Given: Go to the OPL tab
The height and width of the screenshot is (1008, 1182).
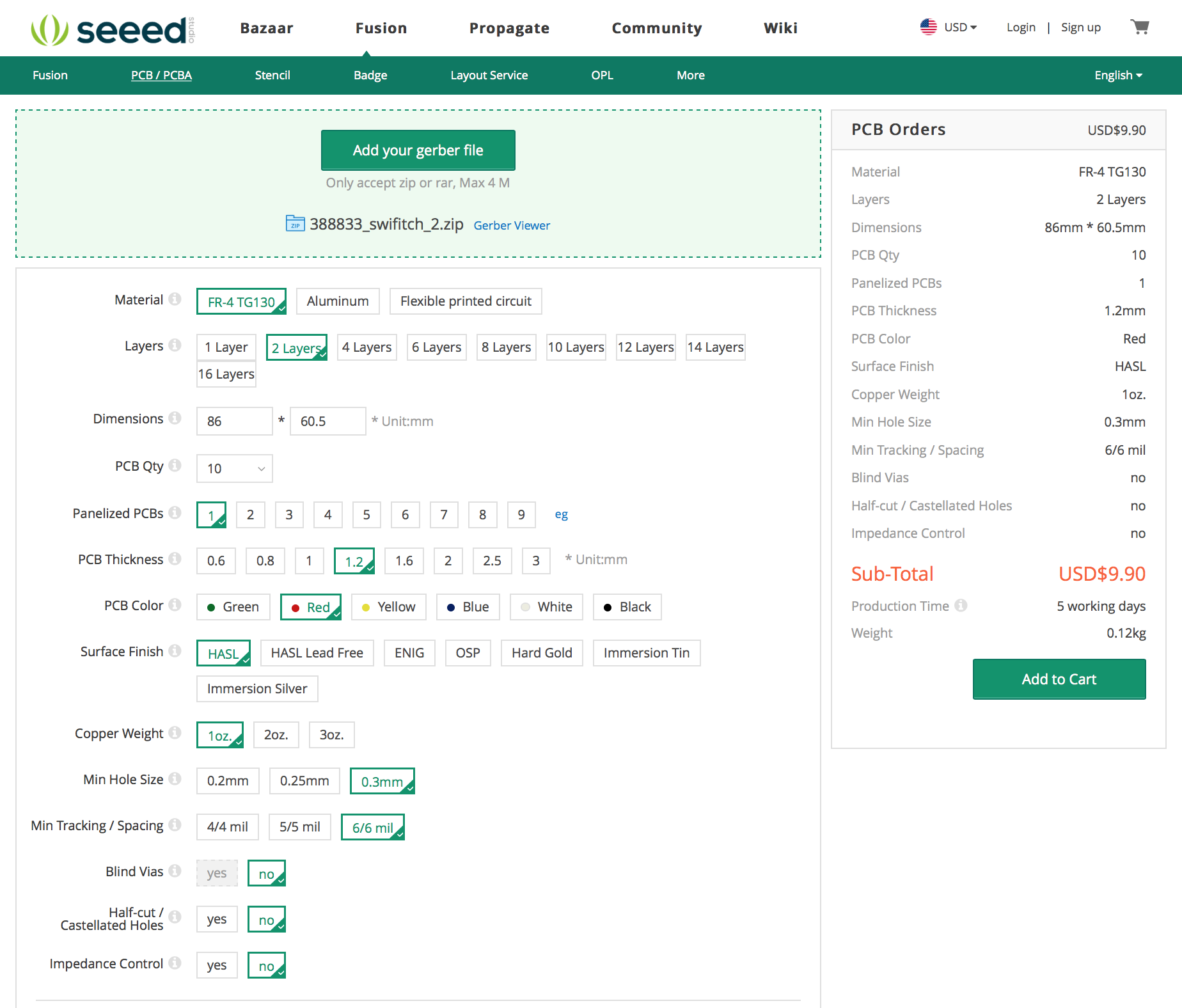Looking at the screenshot, I should click(x=603, y=75).
